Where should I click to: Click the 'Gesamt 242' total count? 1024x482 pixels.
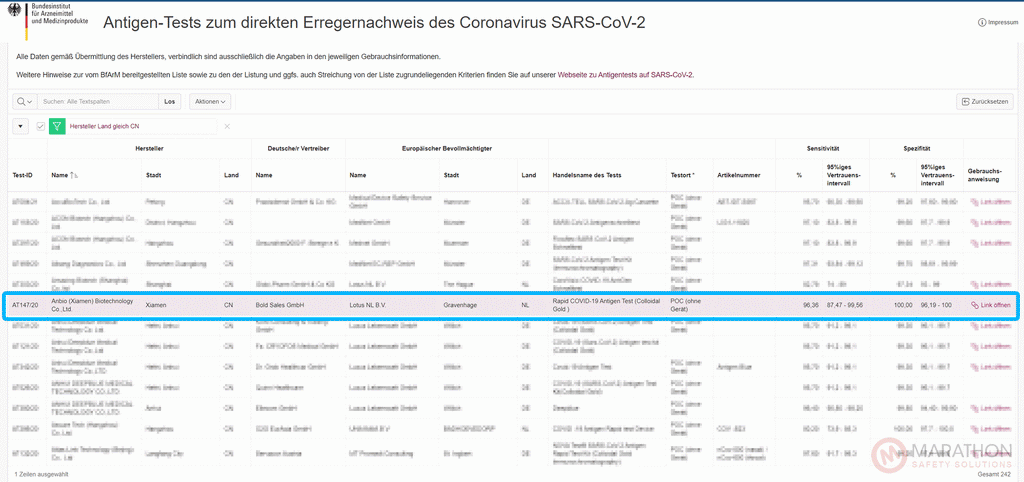(995, 474)
